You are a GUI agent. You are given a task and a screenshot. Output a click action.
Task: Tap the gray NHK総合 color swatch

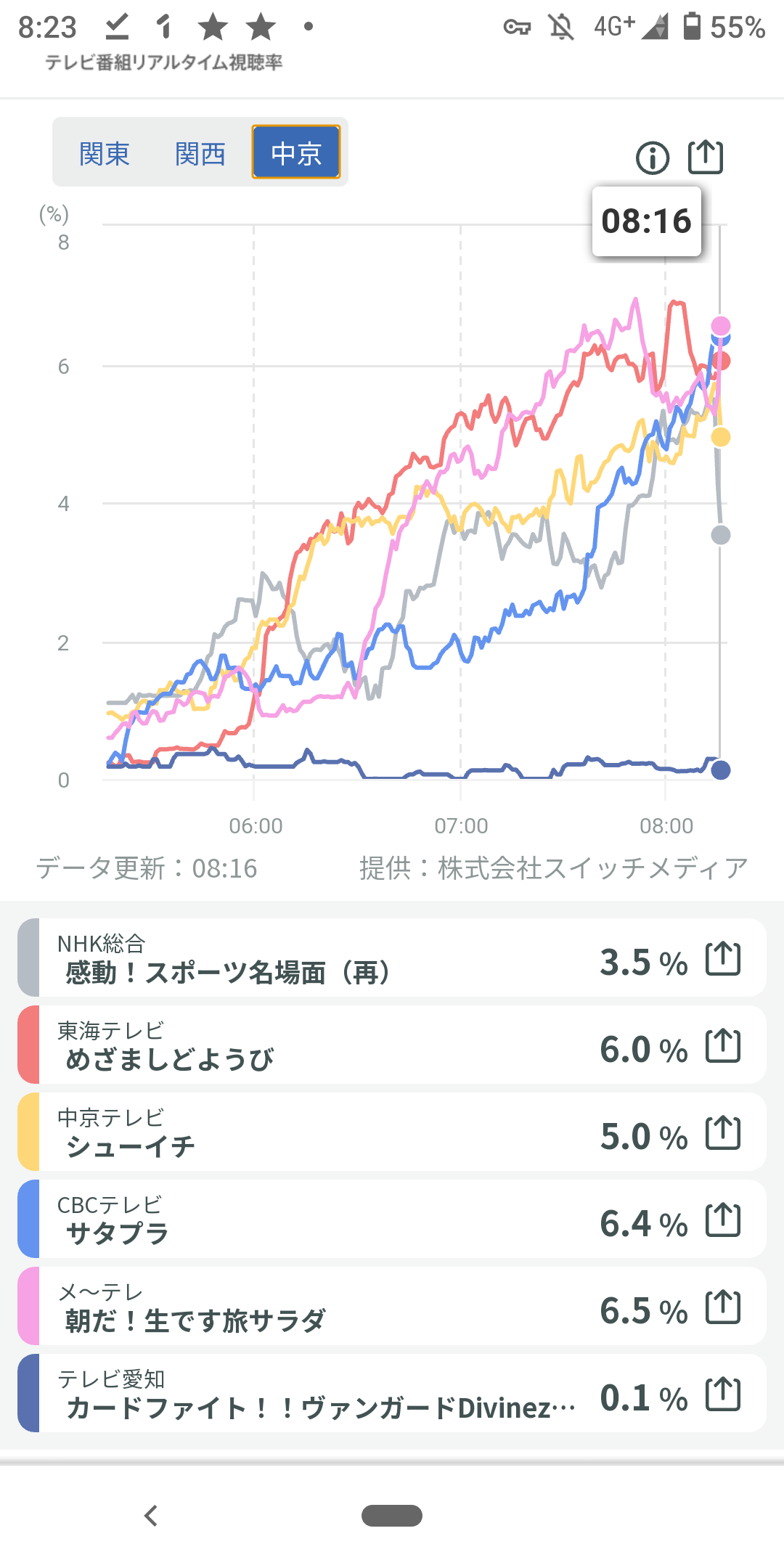click(x=28, y=957)
